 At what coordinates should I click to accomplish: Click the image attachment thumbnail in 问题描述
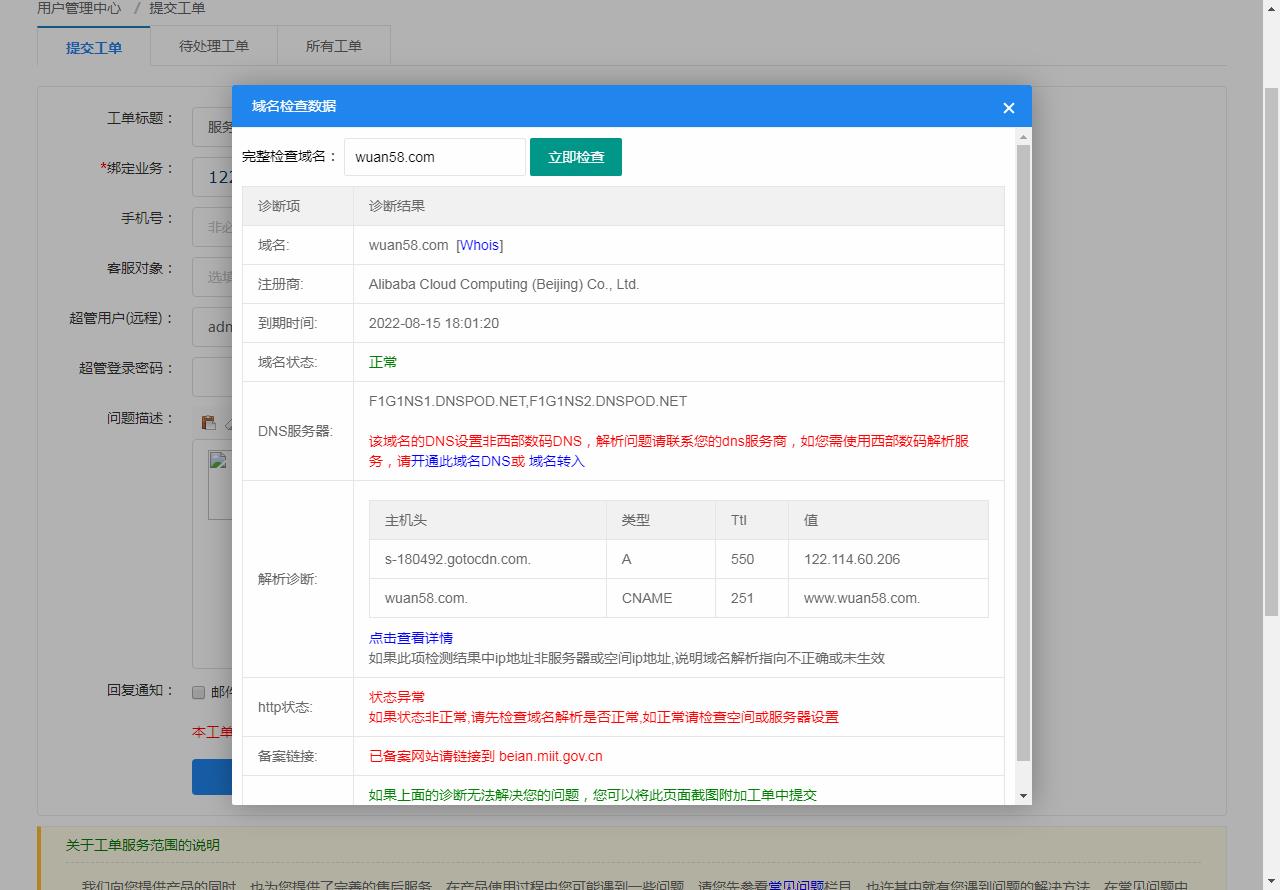[x=217, y=460]
